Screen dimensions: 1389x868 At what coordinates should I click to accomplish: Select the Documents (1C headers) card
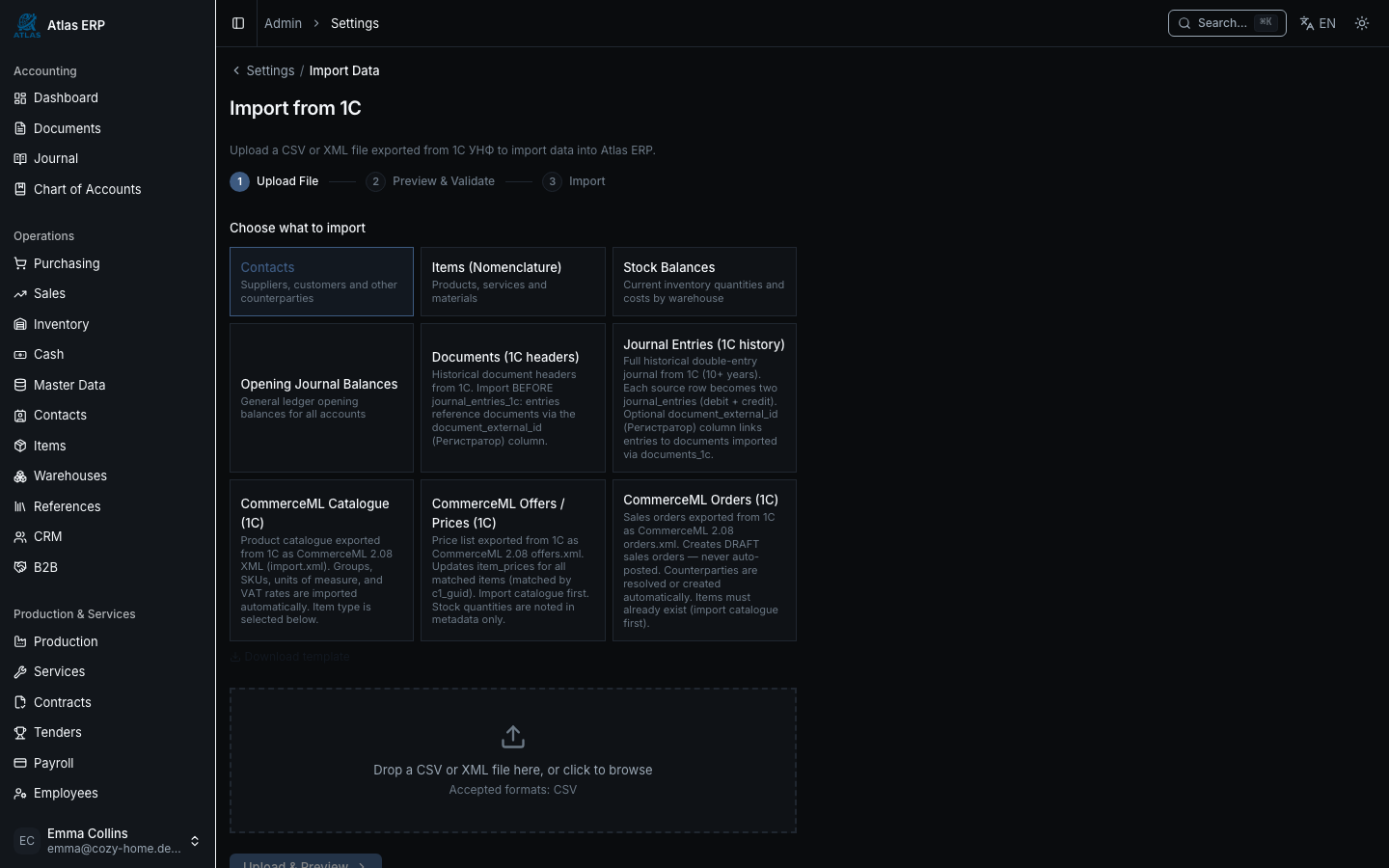[x=513, y=397]
